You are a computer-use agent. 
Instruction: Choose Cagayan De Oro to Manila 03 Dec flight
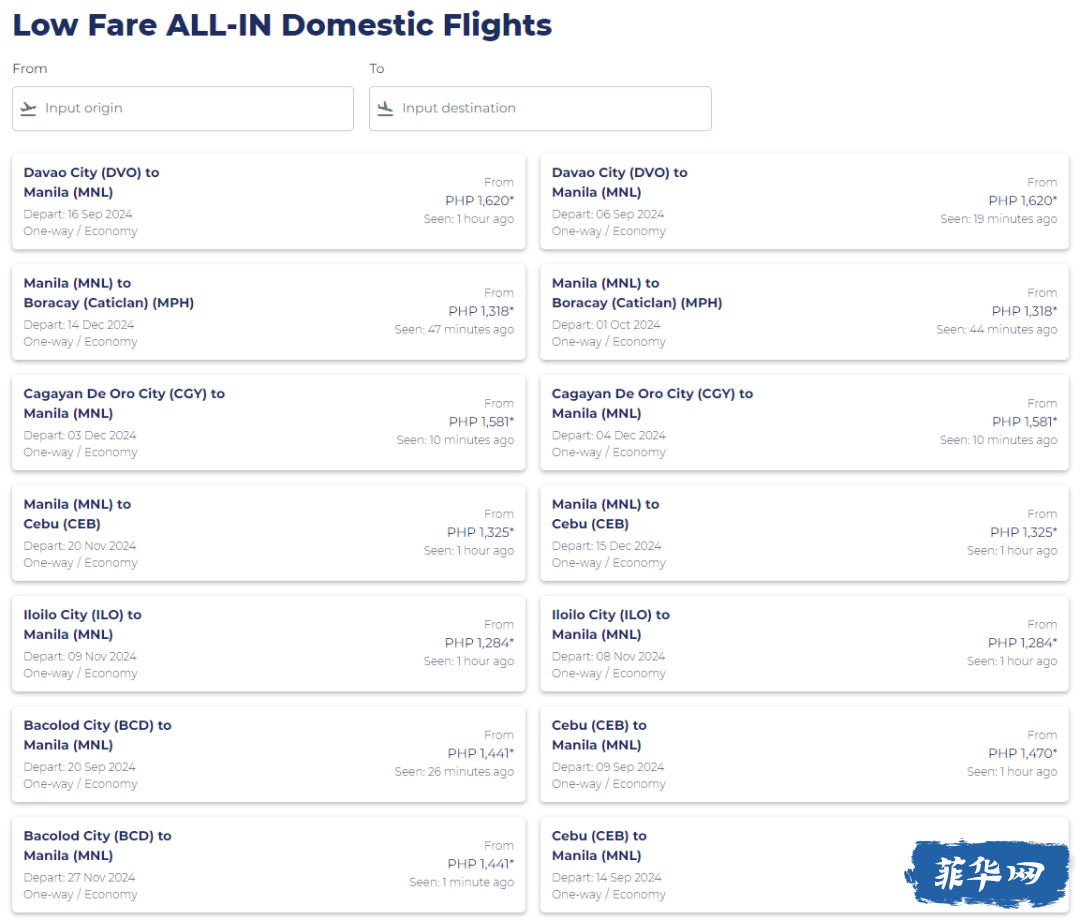coord(268,422)
